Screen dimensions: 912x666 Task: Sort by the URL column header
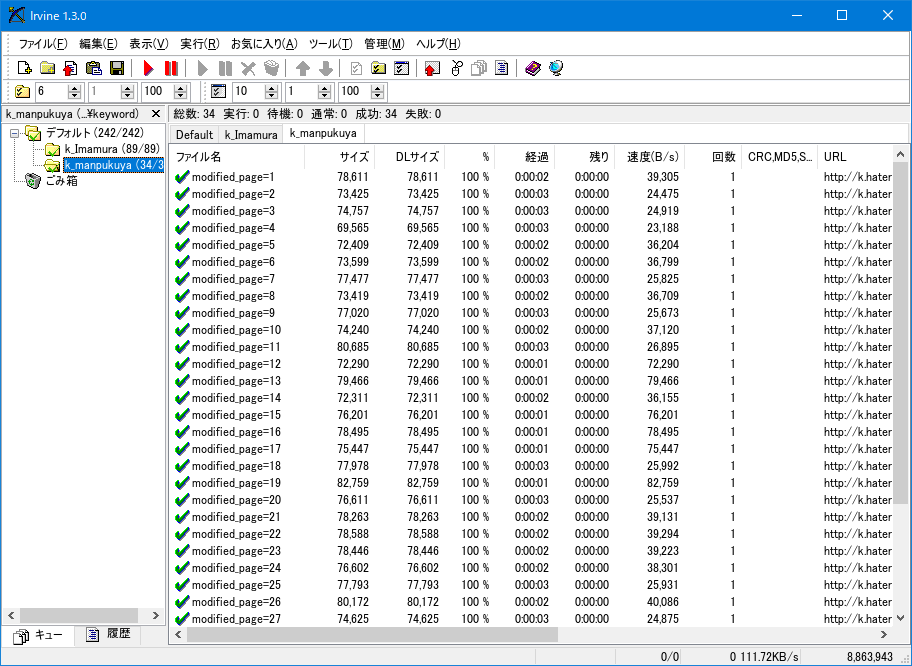[855, 156]
